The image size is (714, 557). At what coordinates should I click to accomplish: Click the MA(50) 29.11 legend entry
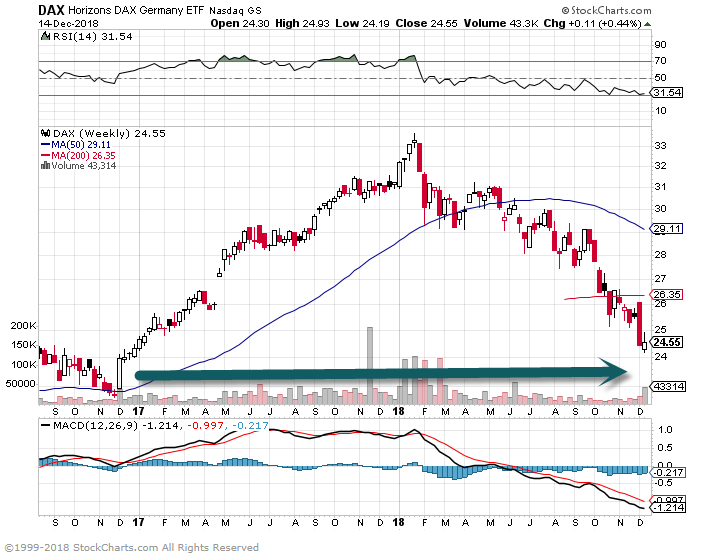pos(81,145)
